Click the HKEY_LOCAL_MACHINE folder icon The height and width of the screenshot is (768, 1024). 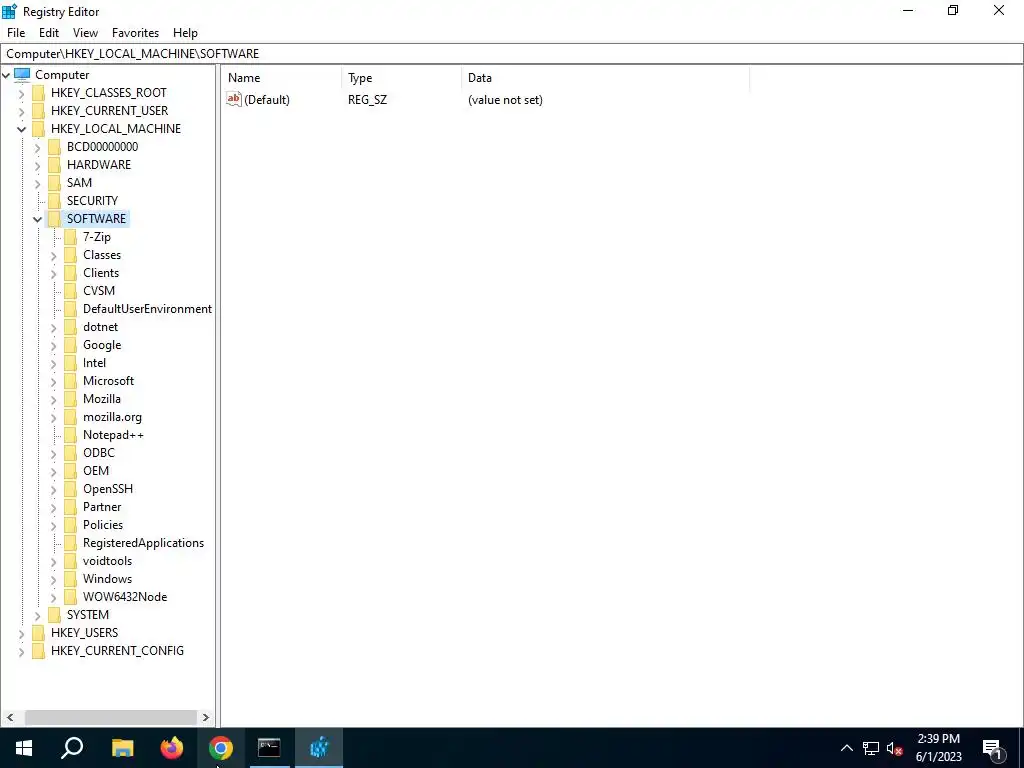39,129
